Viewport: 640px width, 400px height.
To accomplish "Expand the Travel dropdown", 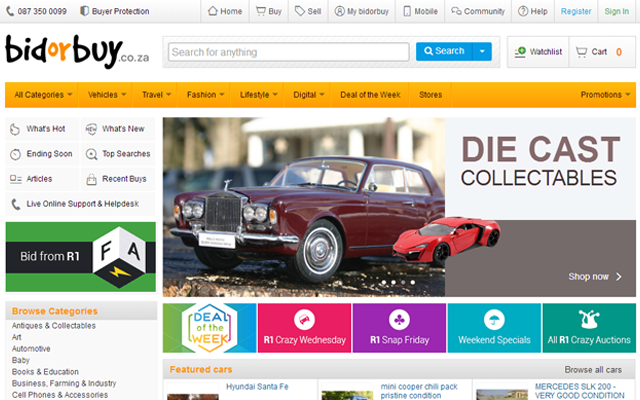I will (156, 95).
